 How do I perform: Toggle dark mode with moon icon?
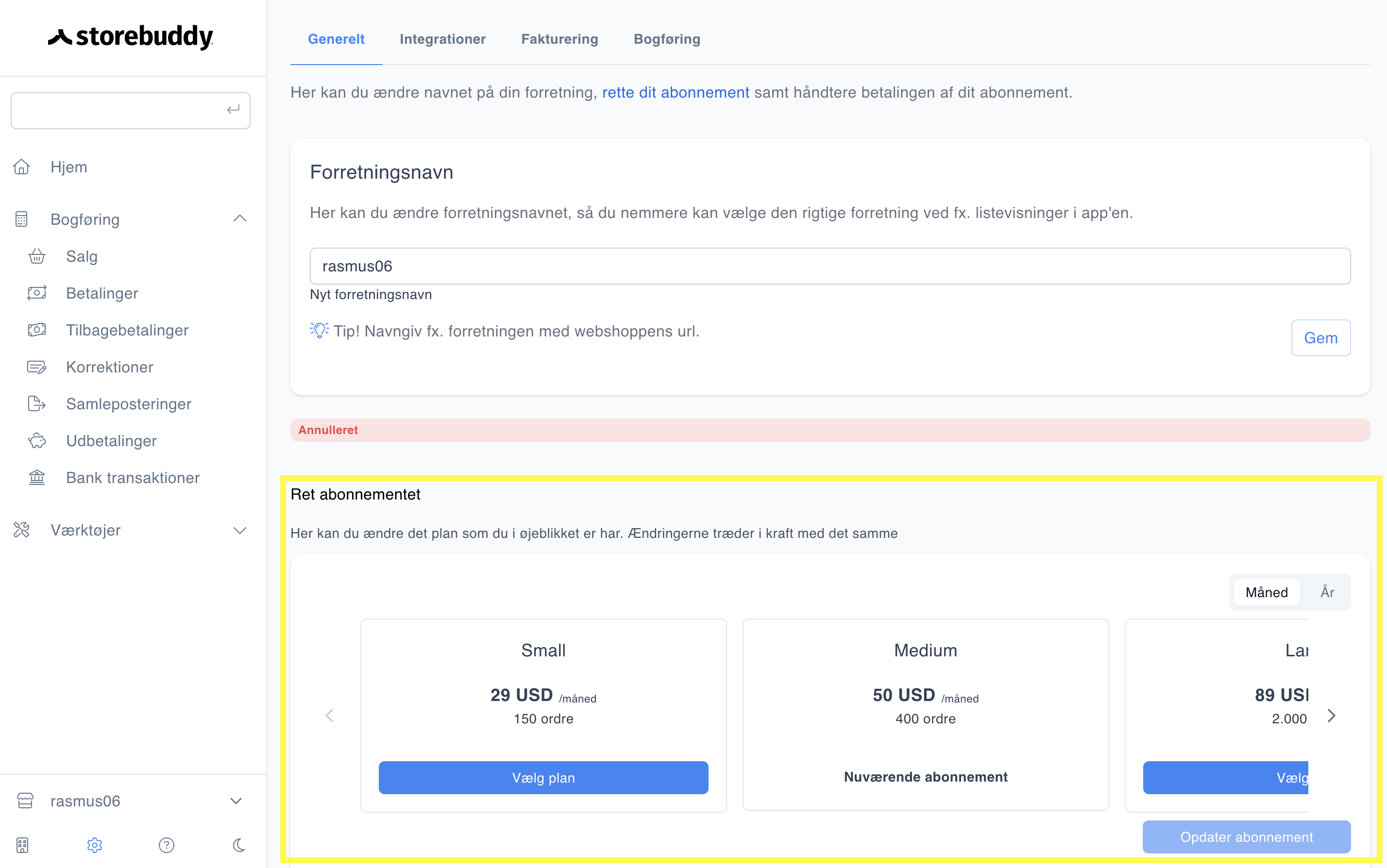tap(239, 845)
